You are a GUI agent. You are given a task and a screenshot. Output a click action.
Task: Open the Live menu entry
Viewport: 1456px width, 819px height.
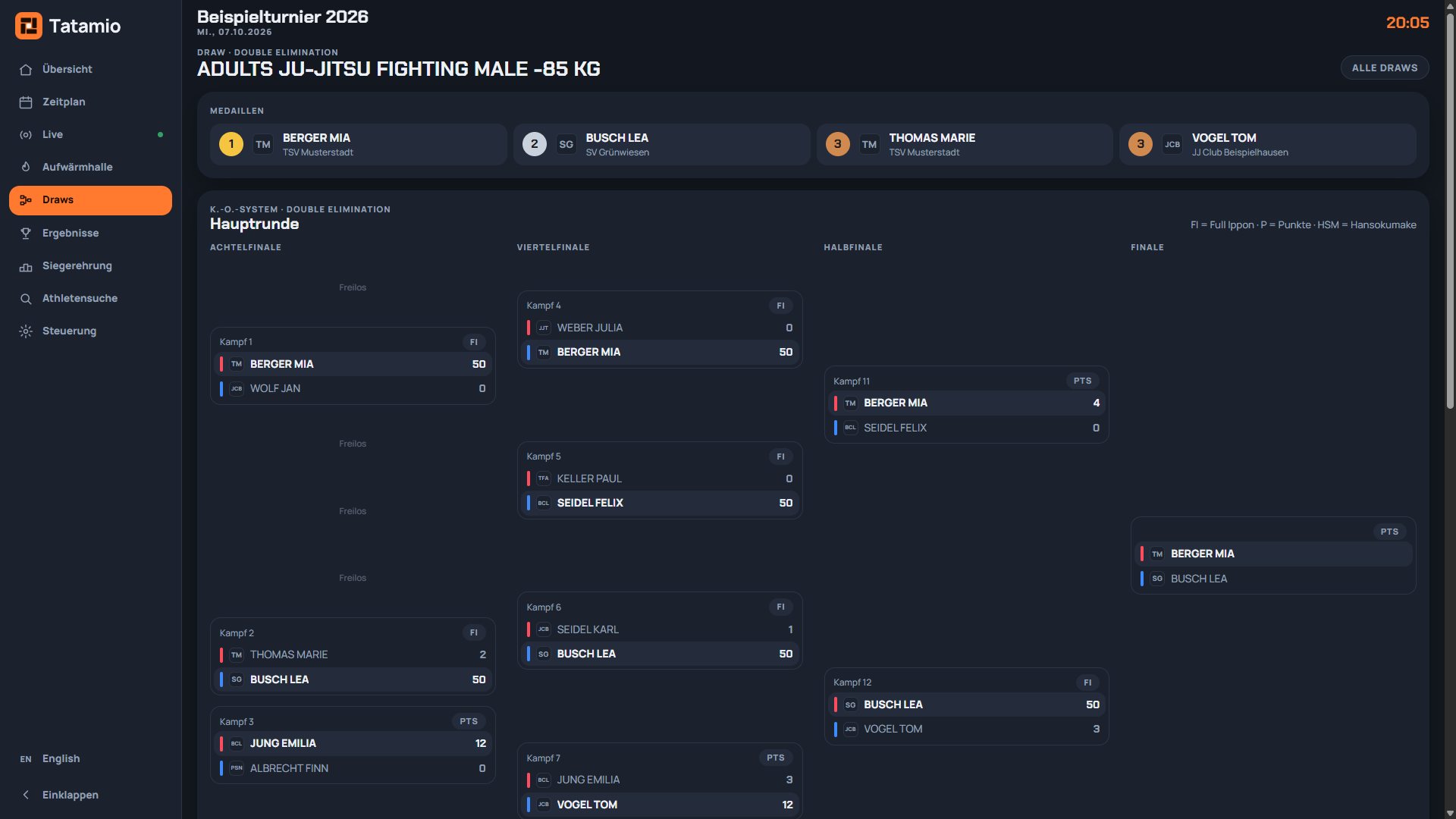pos(90,135)
